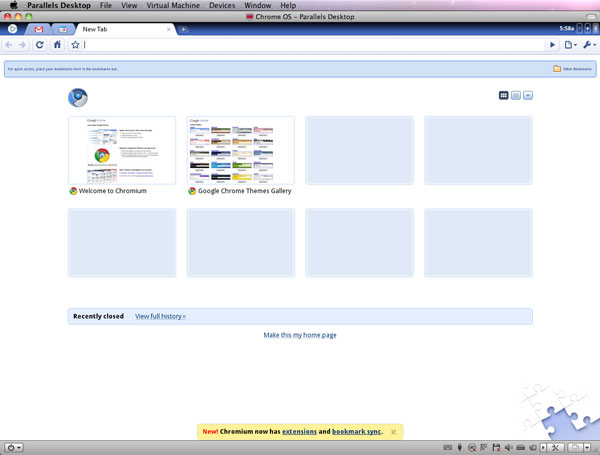Open the bookmark sync link

point(357,431)
